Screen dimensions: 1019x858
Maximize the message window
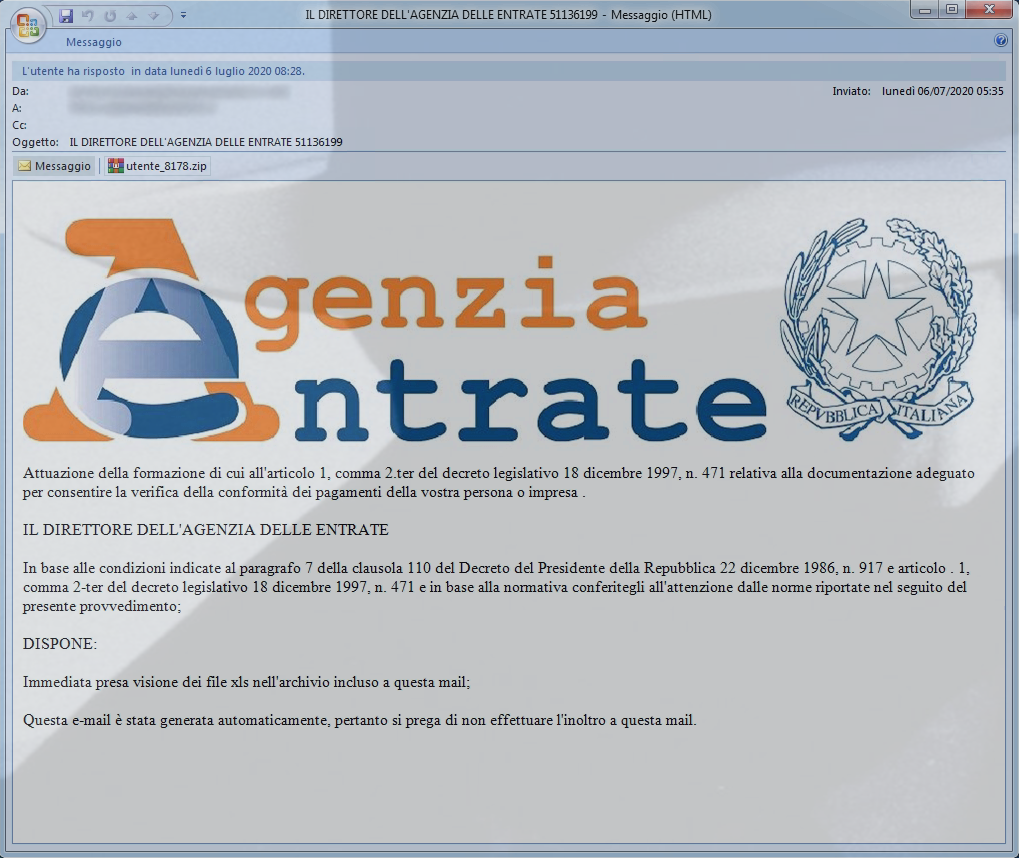[x=951, y=10]
